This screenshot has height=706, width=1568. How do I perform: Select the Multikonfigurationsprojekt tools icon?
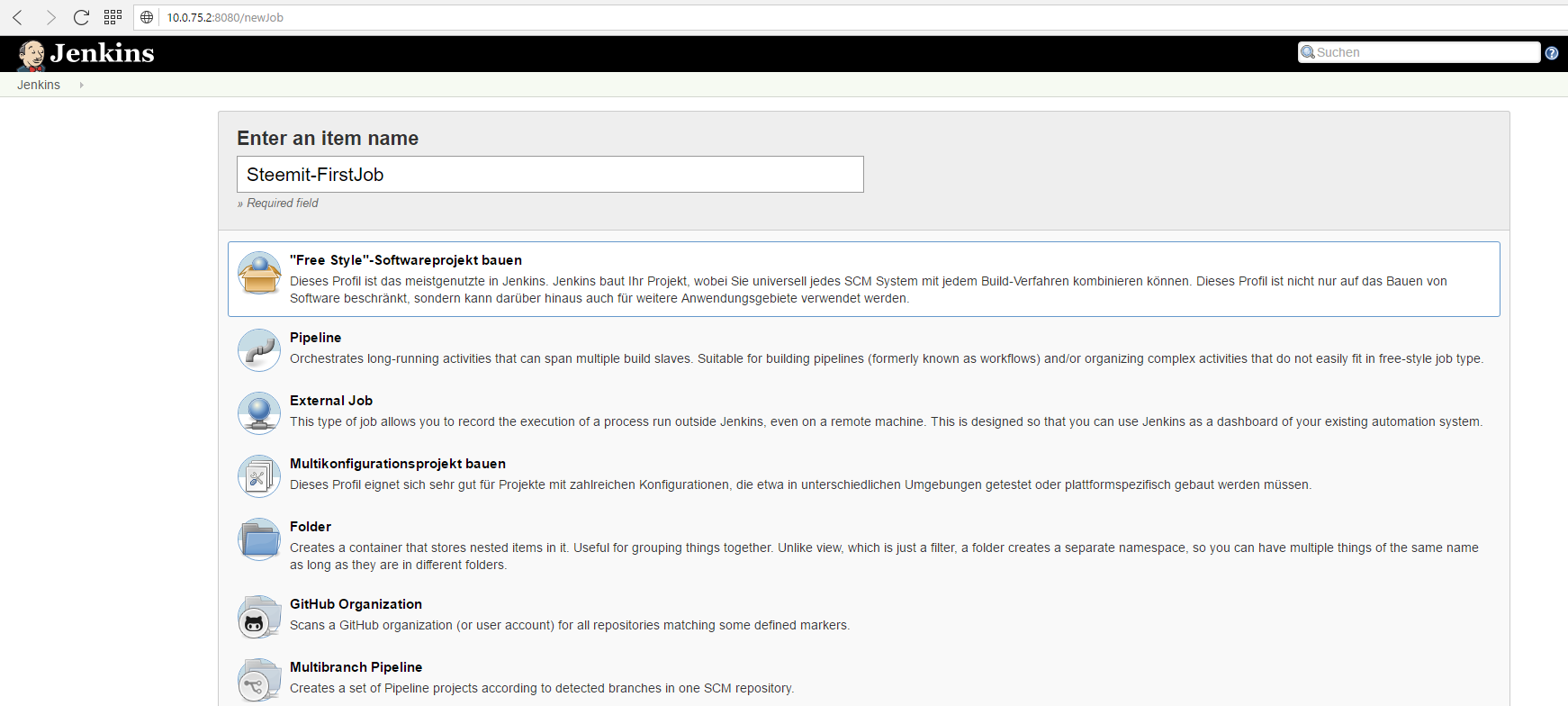click(x=259, y=476)
